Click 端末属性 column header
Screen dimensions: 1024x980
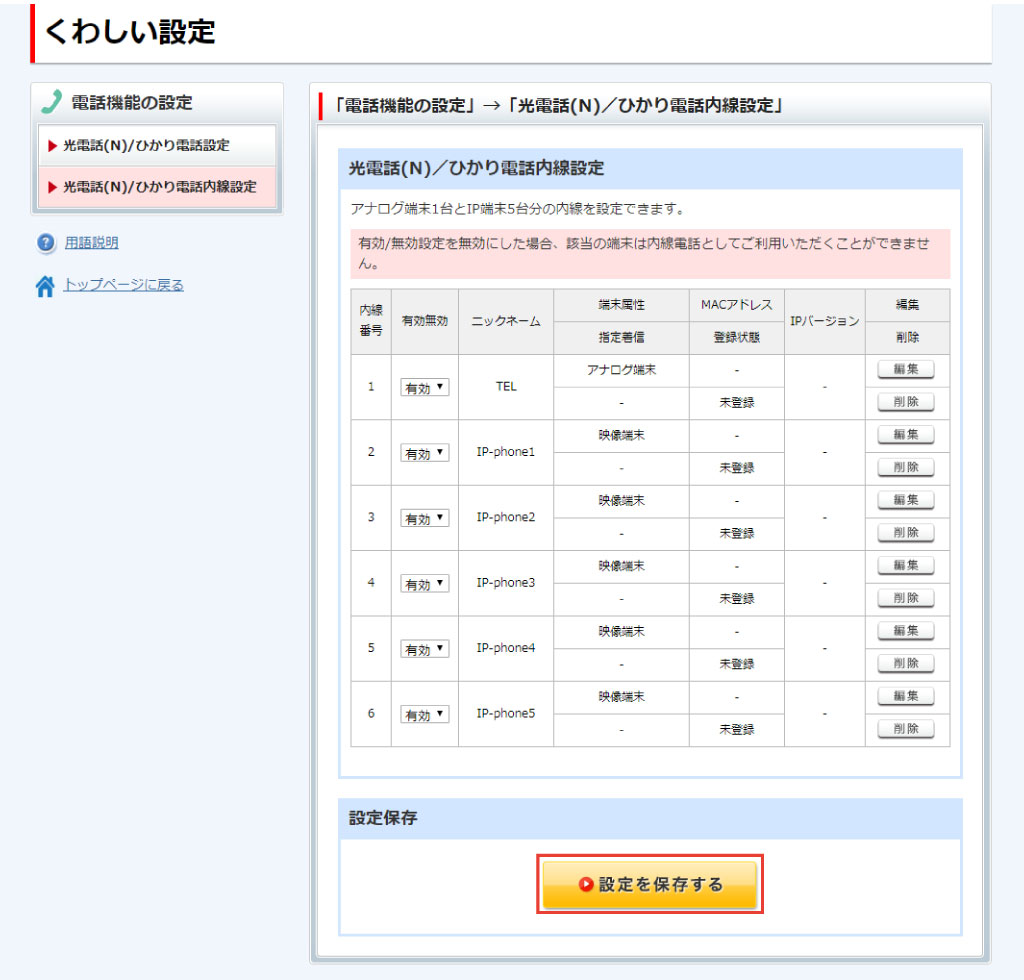[621, 305]
